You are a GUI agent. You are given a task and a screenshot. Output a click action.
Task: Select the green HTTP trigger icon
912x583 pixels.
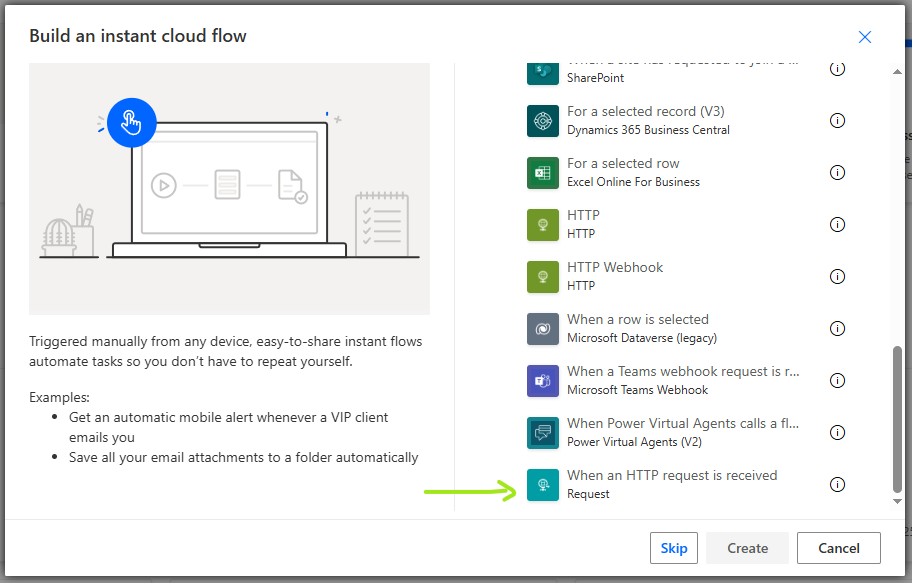click(543, 225)
